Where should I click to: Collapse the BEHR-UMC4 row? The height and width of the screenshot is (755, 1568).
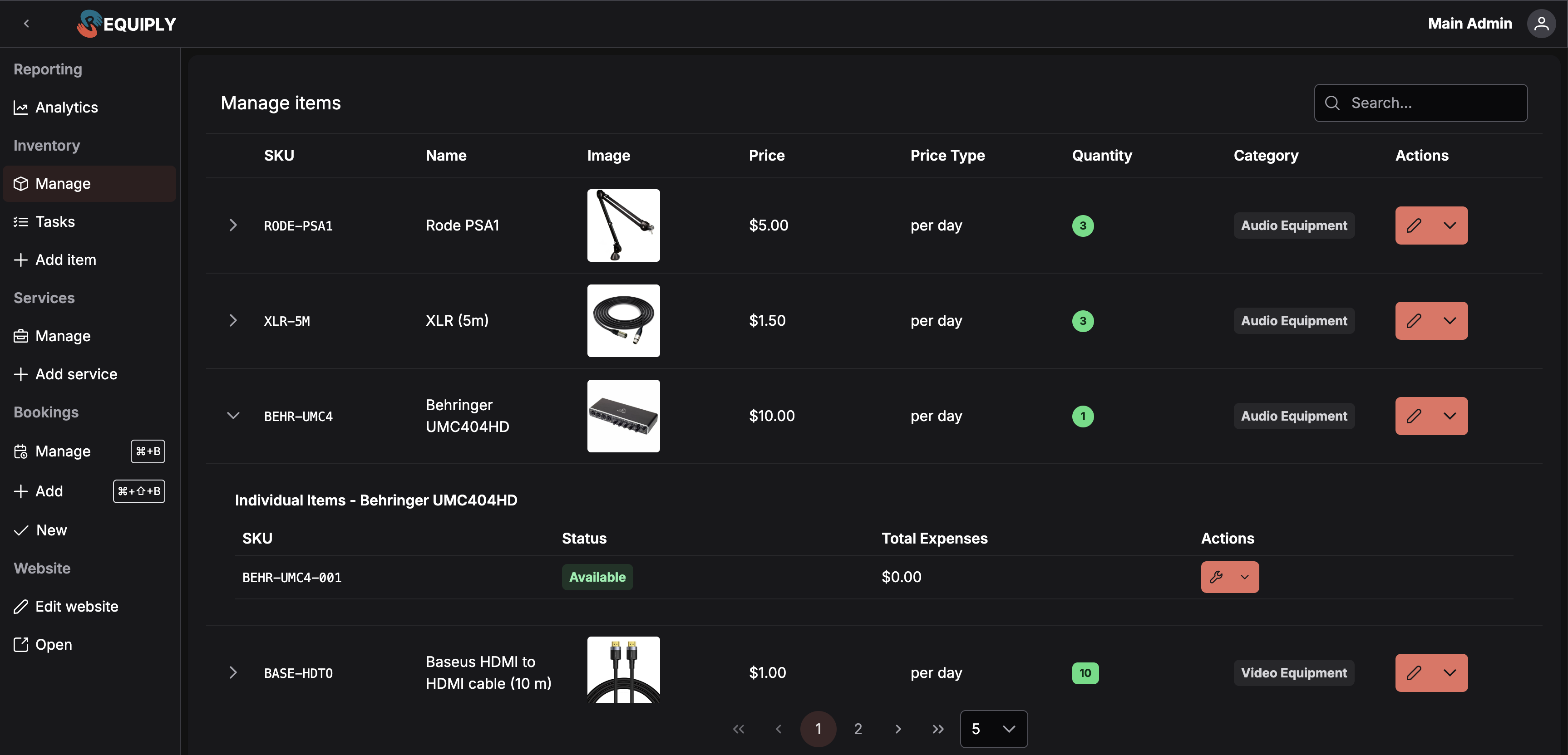click(x=233, y=416)
